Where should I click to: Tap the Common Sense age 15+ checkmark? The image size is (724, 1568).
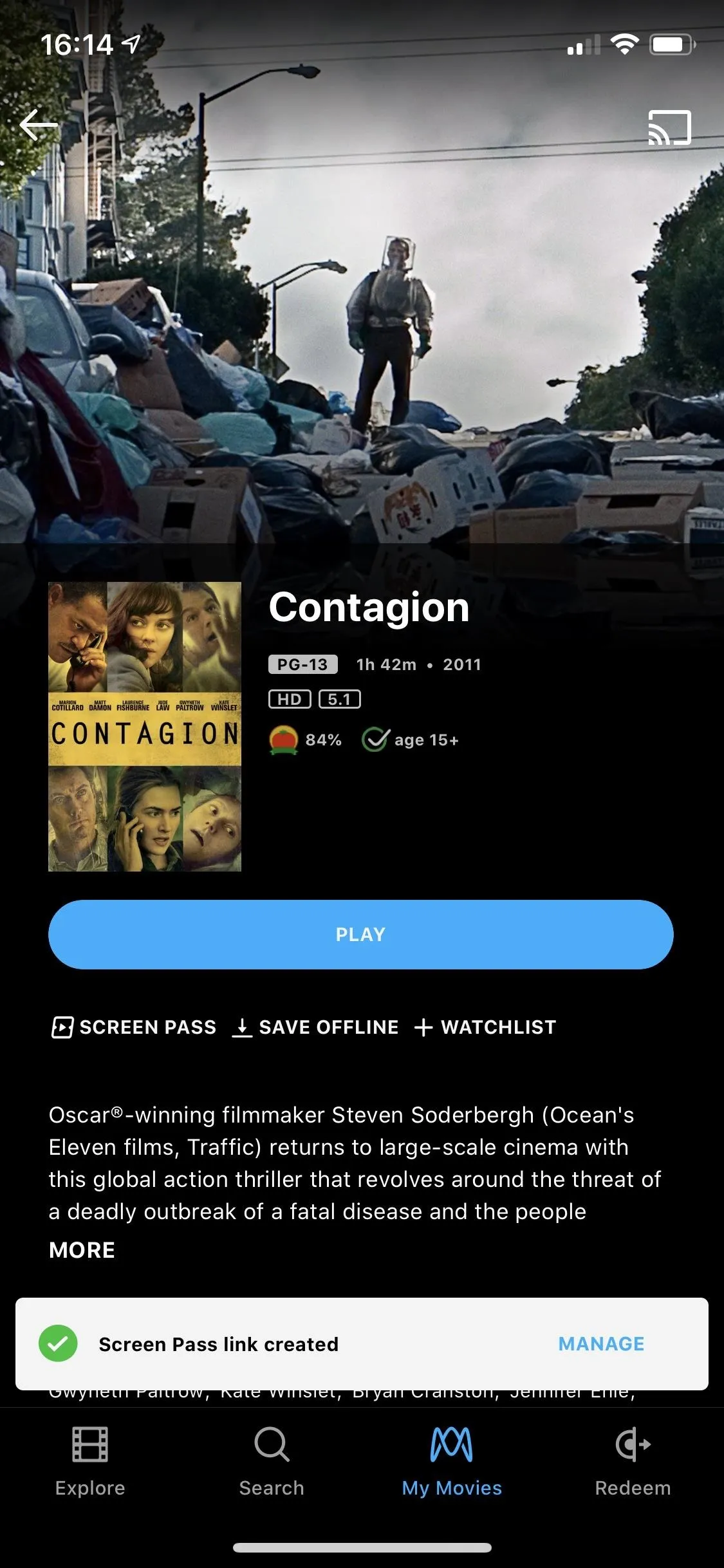[x=375, y=740]
